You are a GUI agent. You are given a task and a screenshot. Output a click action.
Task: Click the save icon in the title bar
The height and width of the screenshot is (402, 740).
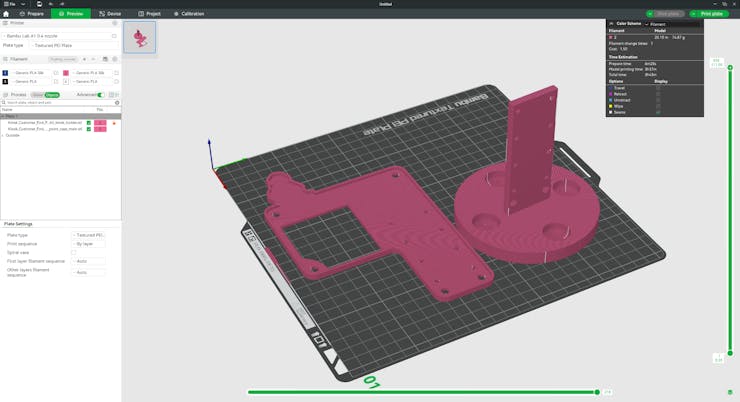(39, 4)
